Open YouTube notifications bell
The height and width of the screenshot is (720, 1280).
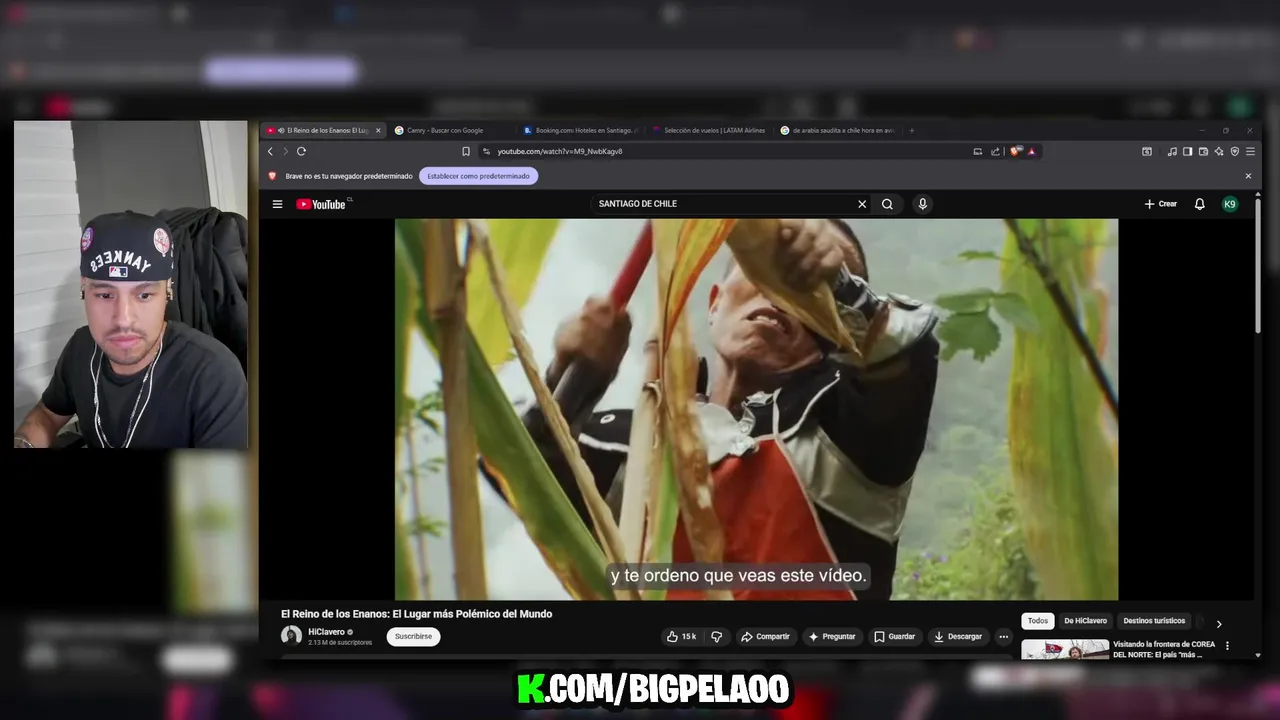pos(1199,204)
